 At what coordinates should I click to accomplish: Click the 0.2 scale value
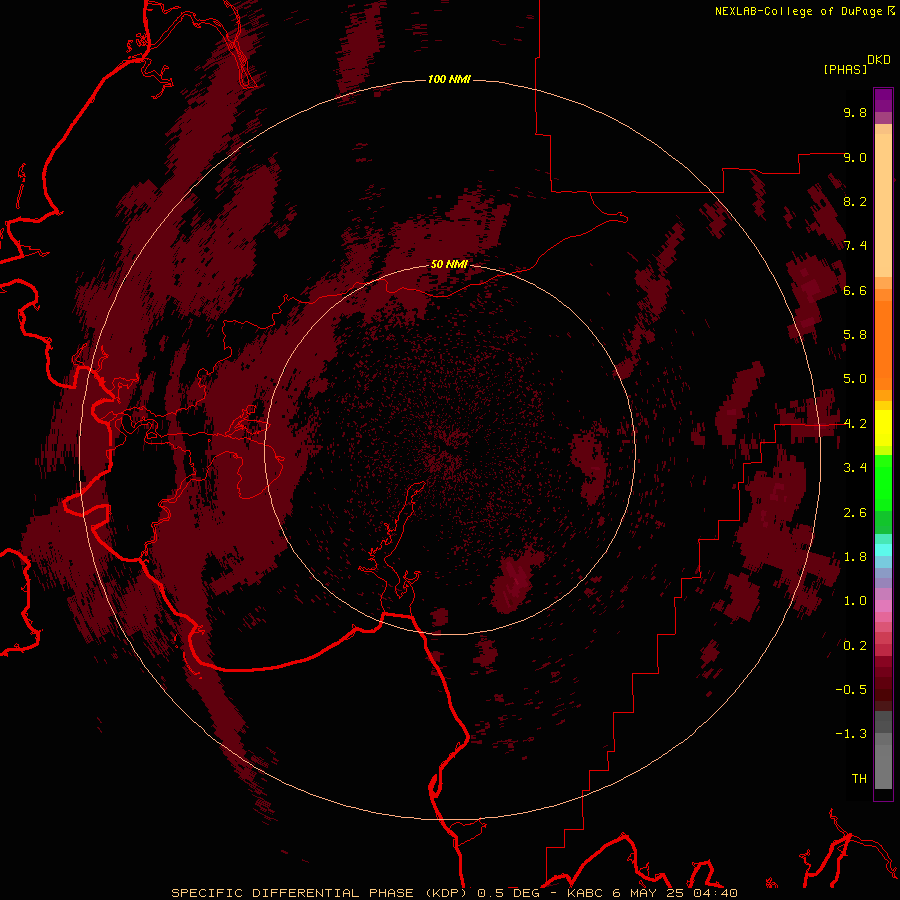(x=855, y=646)
